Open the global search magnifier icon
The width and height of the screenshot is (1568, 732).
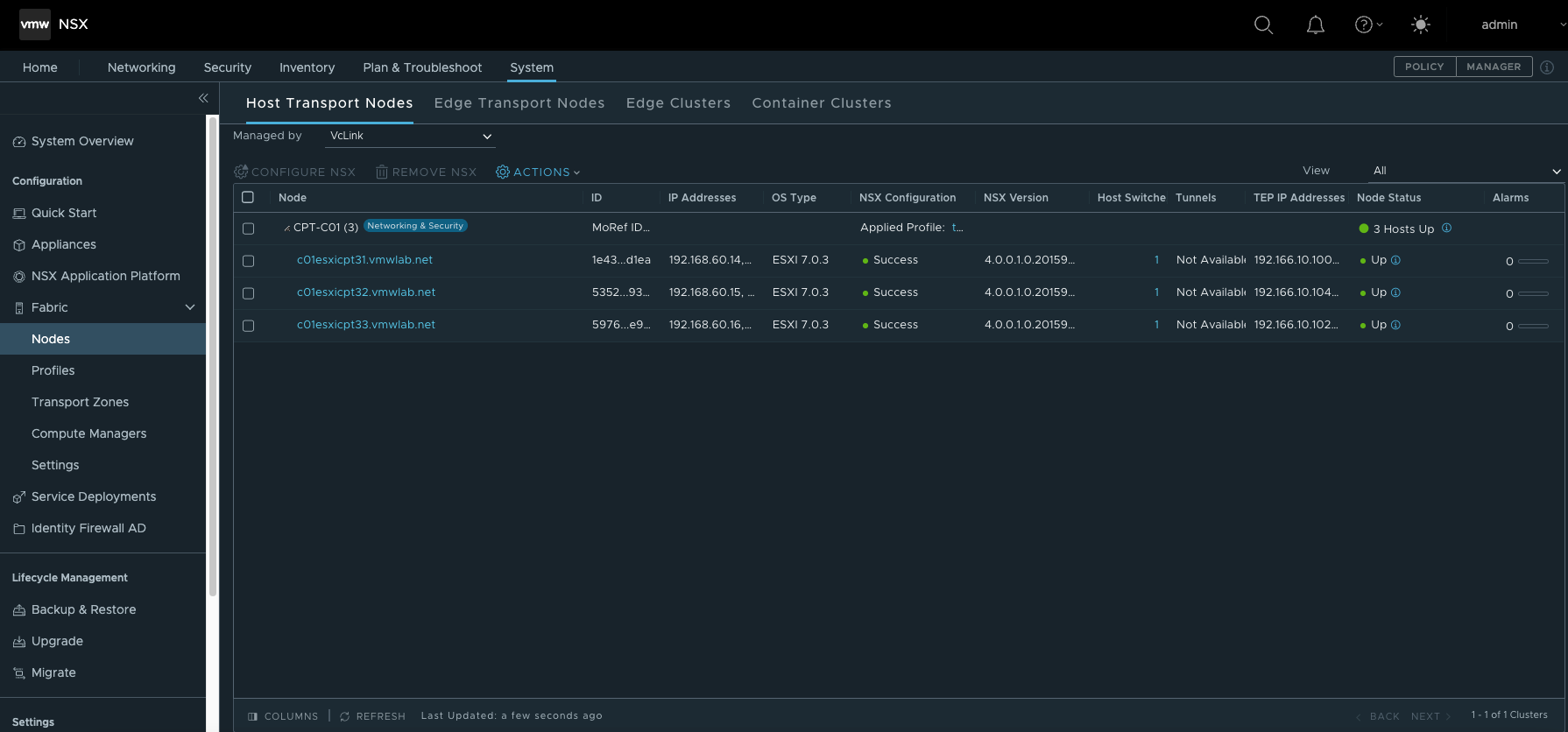[1263, 25]
